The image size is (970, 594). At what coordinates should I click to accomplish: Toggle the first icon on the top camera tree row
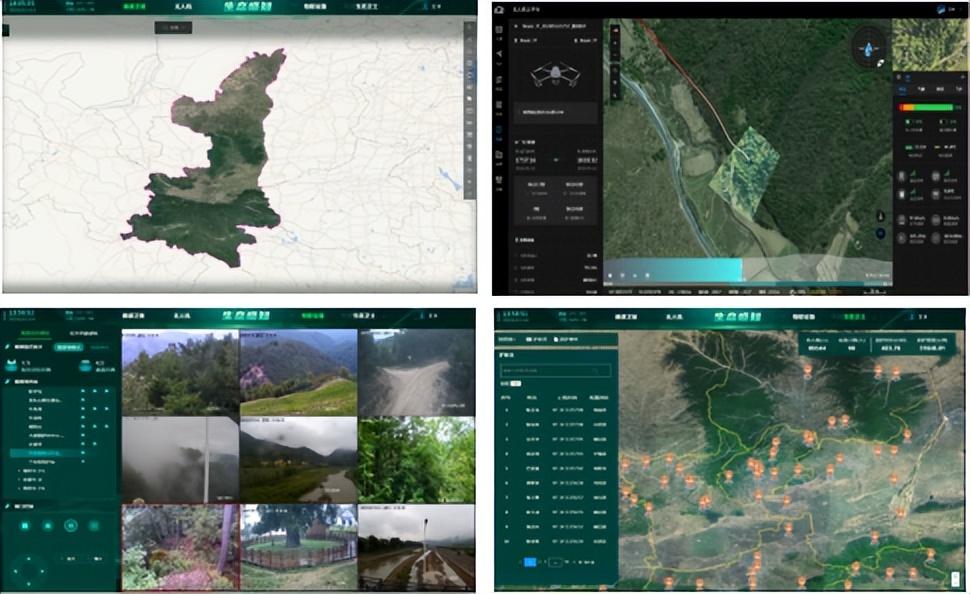[x=83, y=391]
